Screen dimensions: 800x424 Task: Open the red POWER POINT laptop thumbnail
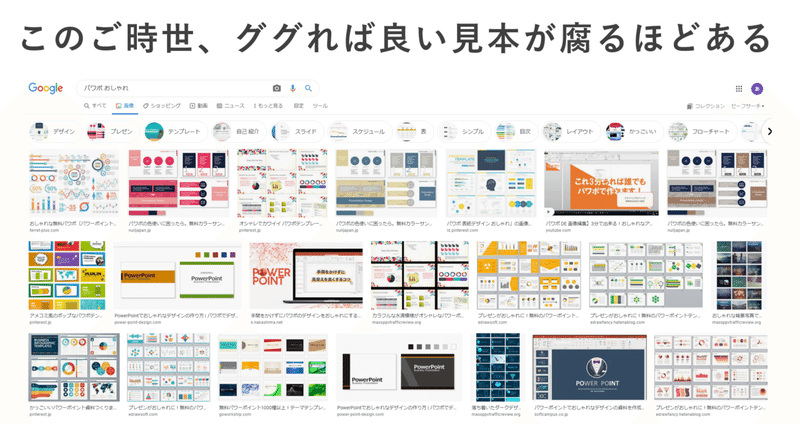point(306,276)
